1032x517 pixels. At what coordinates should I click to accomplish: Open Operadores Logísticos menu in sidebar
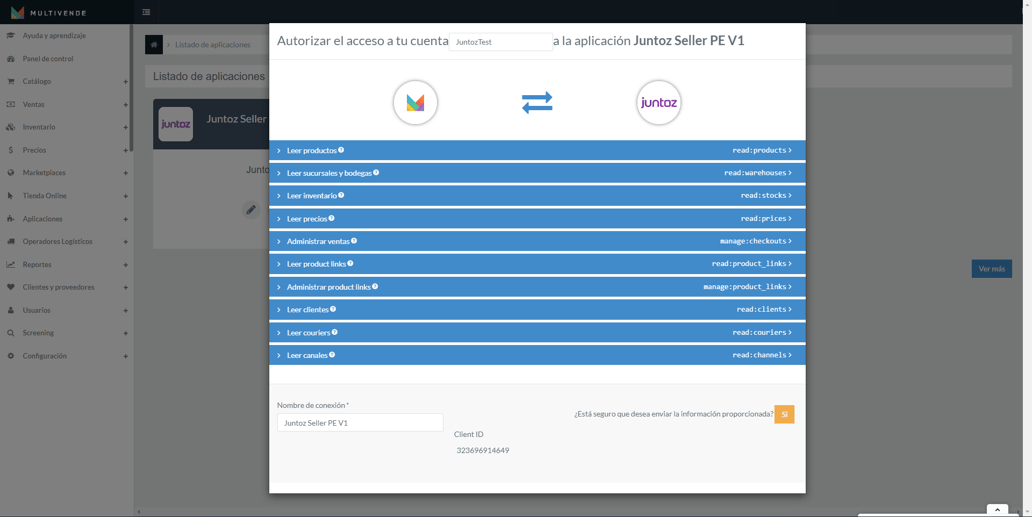point(57,241)
